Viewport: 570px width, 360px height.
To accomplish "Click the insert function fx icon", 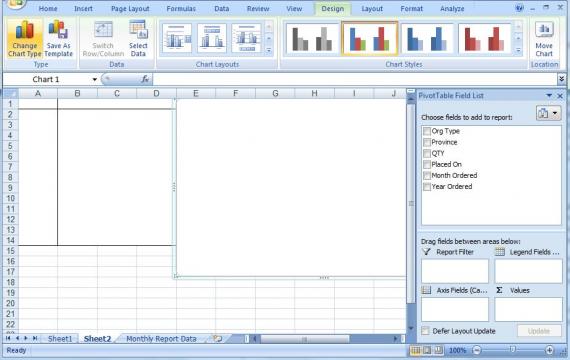I will pos(145,79).
